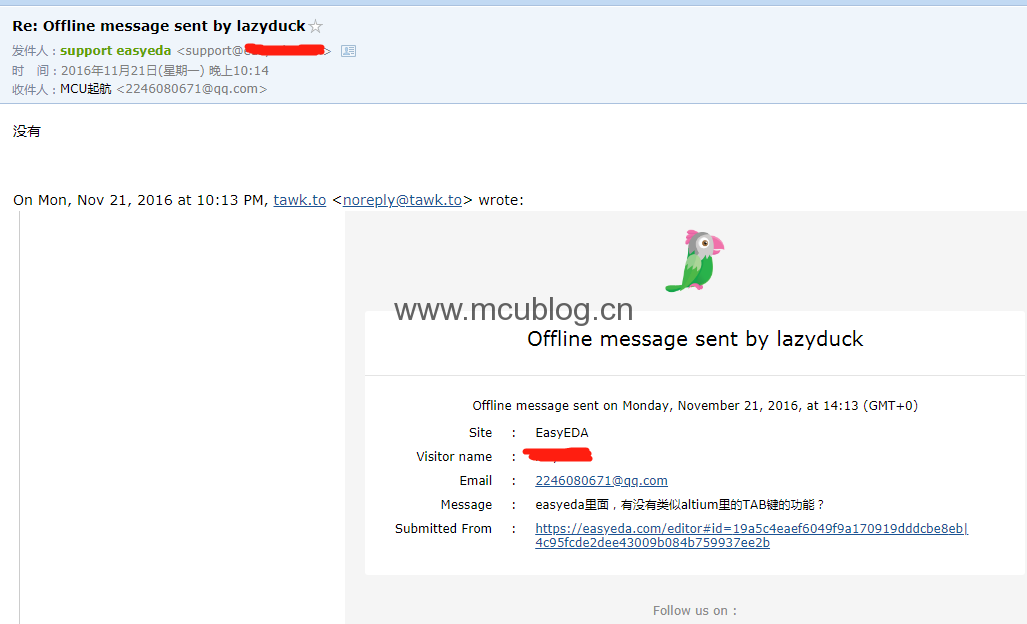
Task: Click the redacted visitor name field
Action: pyautogui.click(x=557, y=455)
